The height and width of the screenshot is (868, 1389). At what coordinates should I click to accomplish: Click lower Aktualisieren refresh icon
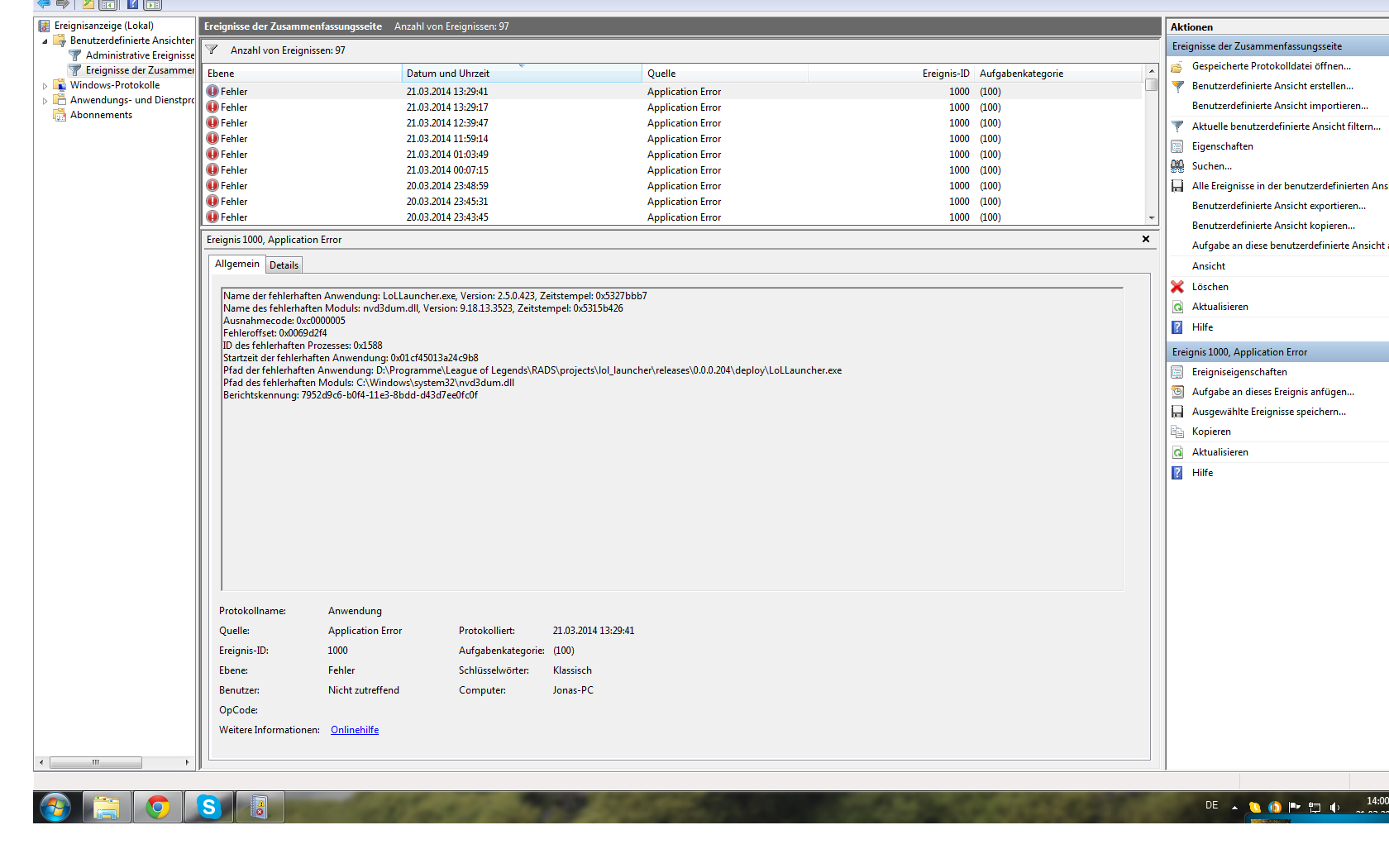[1177, 452]
